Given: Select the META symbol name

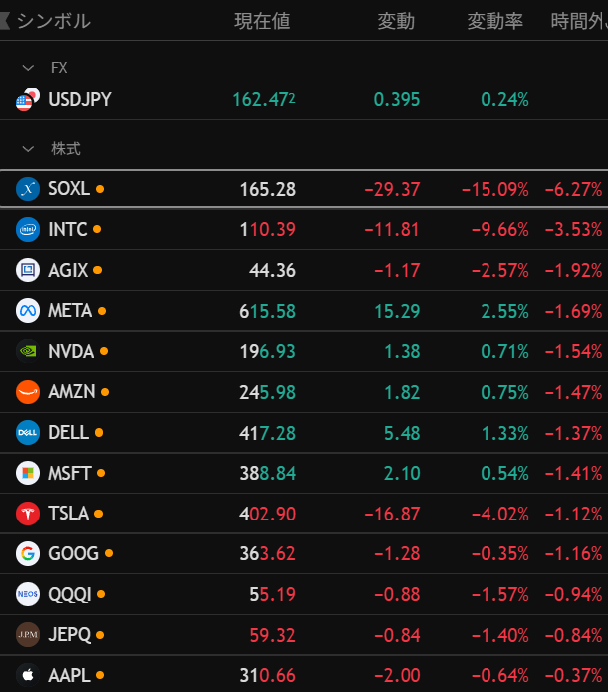Looking at the screenshot, I should tap(70, 311).
